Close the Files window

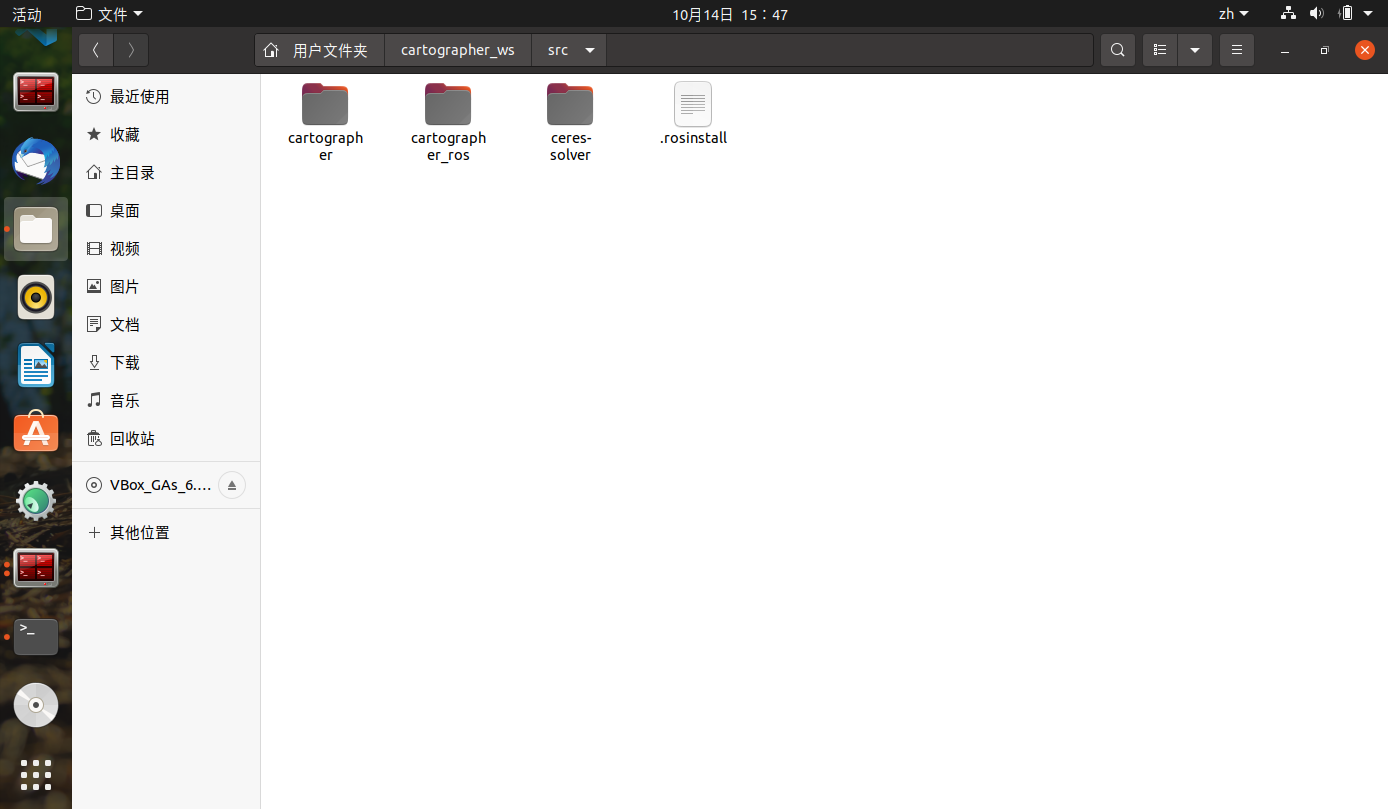pos(1364,50)
